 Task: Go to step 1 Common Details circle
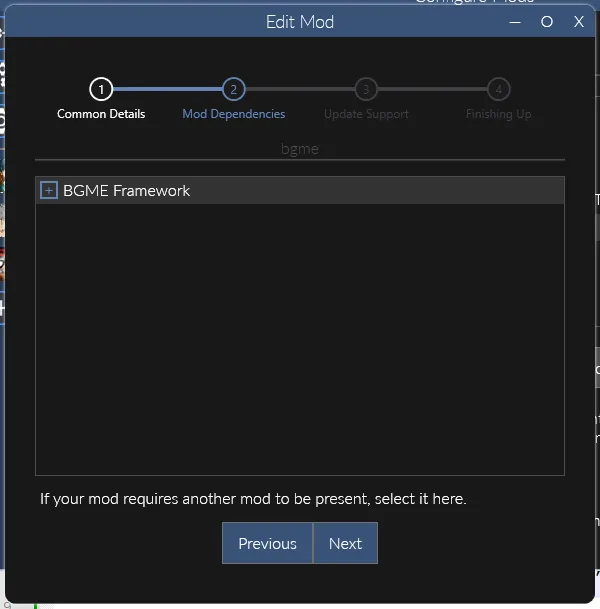(x=101, y=89)
